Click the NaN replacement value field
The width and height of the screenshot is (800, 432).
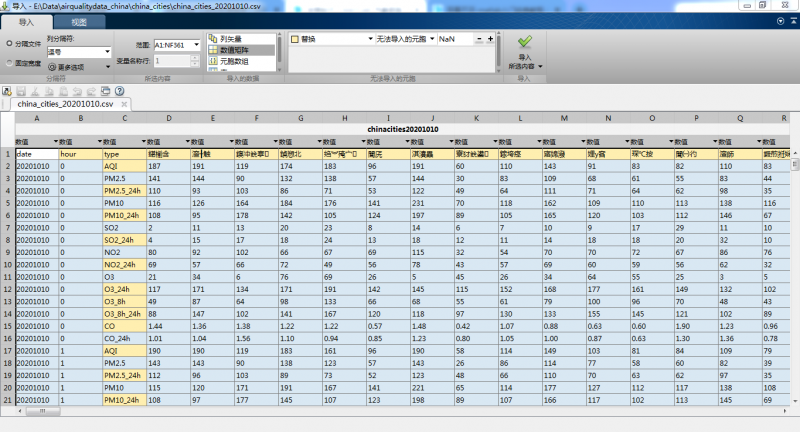(x=453, y=39)
